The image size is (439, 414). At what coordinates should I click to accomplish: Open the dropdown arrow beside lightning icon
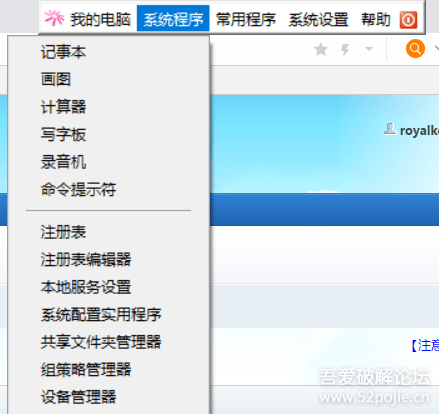click(x=369, y=49)
